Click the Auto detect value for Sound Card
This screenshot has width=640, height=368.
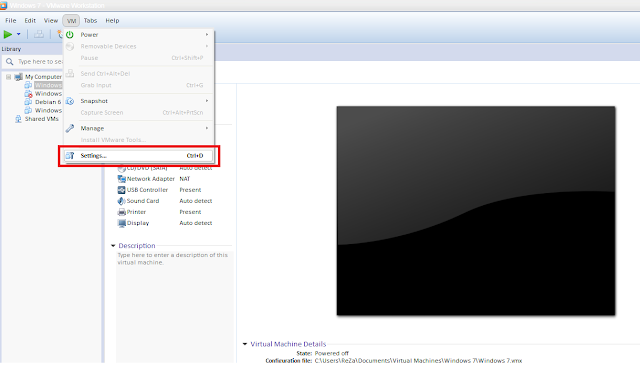[196, 201]
